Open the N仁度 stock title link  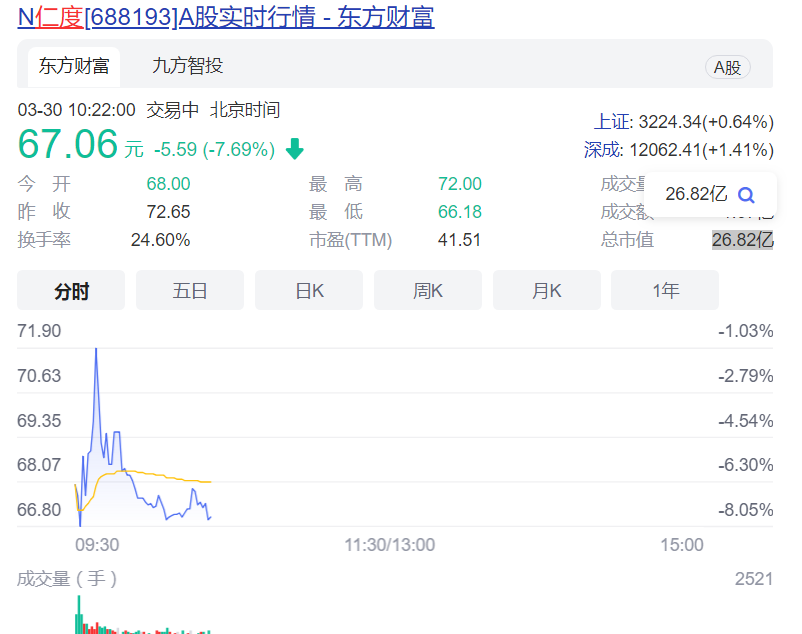[x=226, y=17]
